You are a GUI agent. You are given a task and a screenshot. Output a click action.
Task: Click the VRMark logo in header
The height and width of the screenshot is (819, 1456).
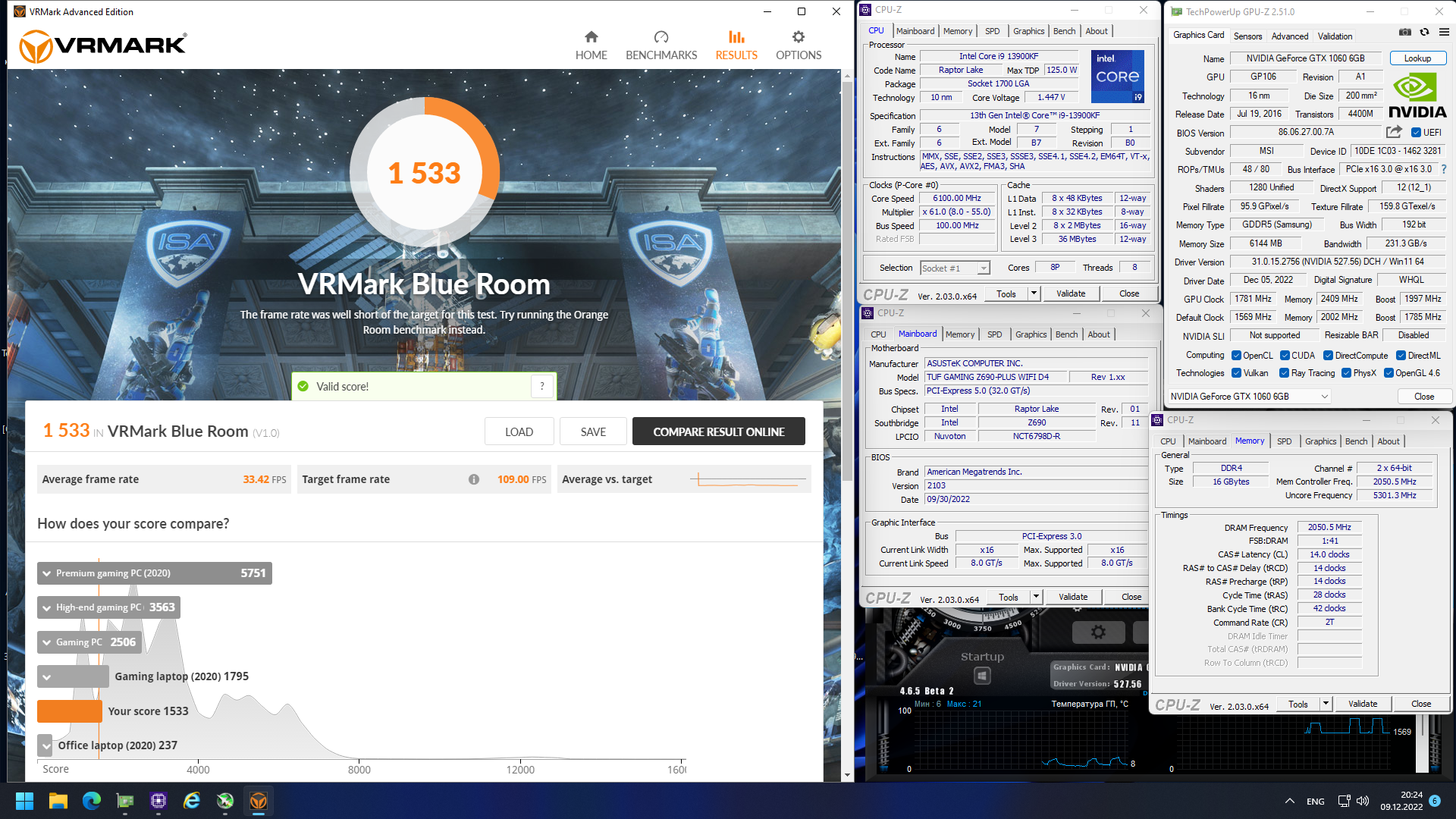tap(102, 46)
